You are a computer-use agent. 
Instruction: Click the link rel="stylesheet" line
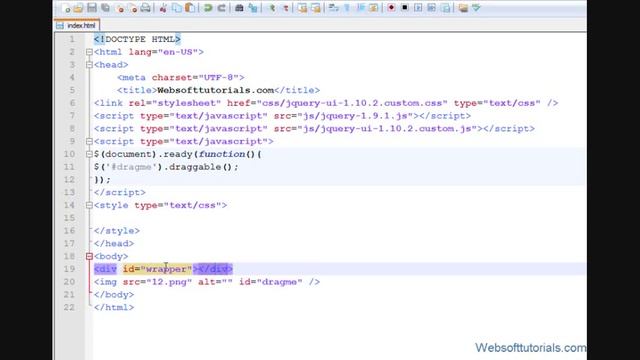pos(326,103)
